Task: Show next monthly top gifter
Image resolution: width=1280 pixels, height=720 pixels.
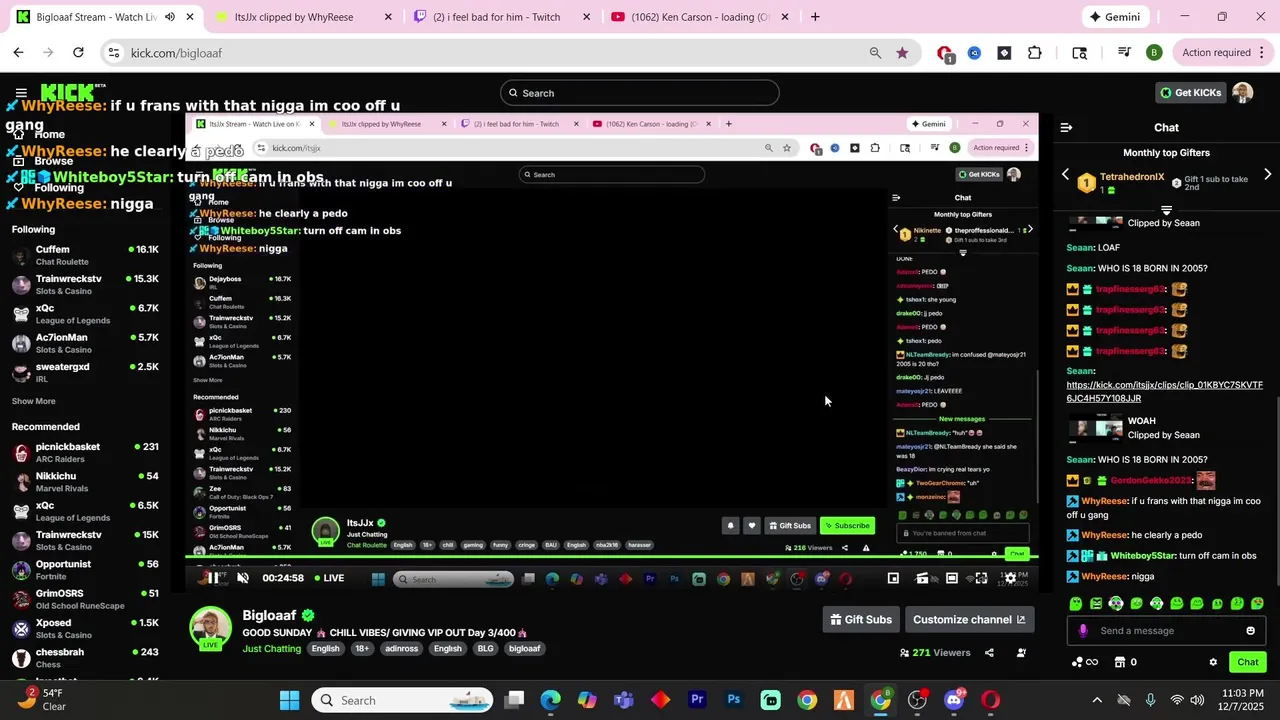Action: 1267,174
